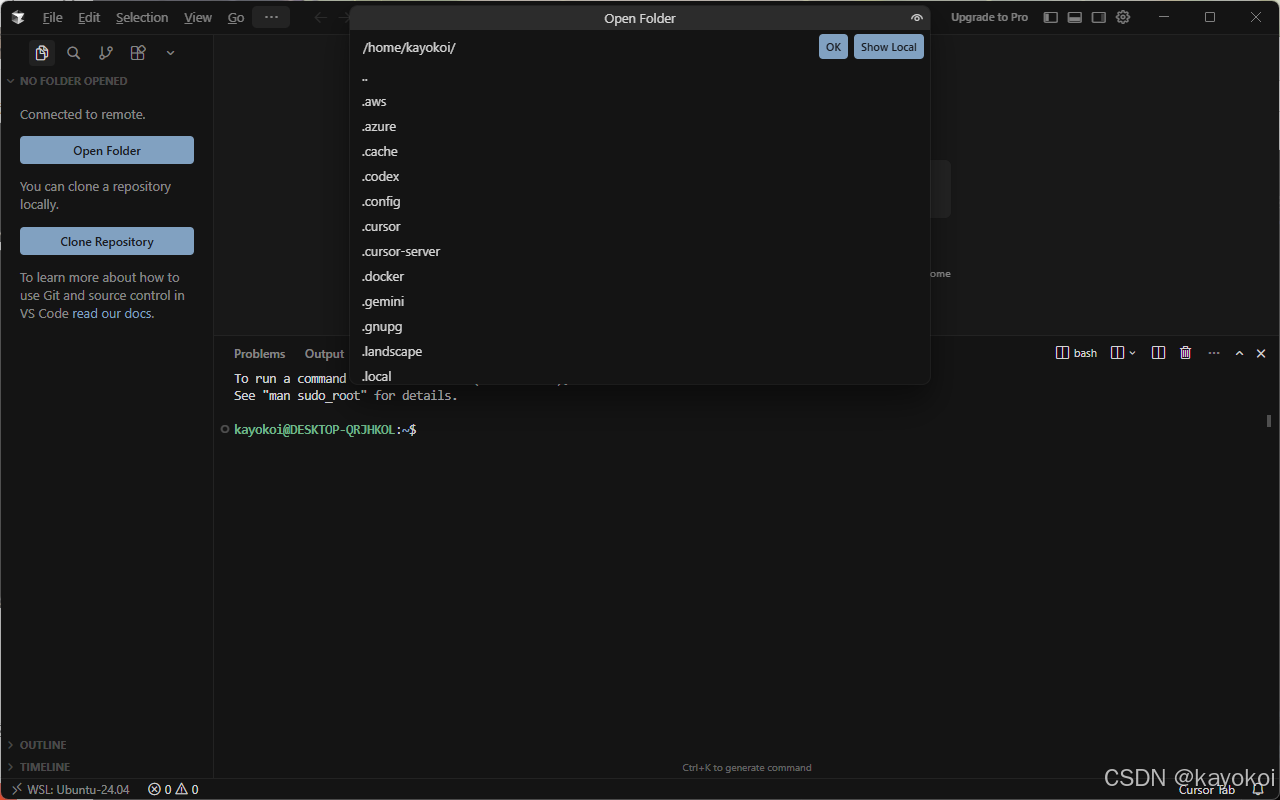Viewport: 1280px width, 800px height.
Task: Select the .codex folder entry
Action: coord(640,177)
